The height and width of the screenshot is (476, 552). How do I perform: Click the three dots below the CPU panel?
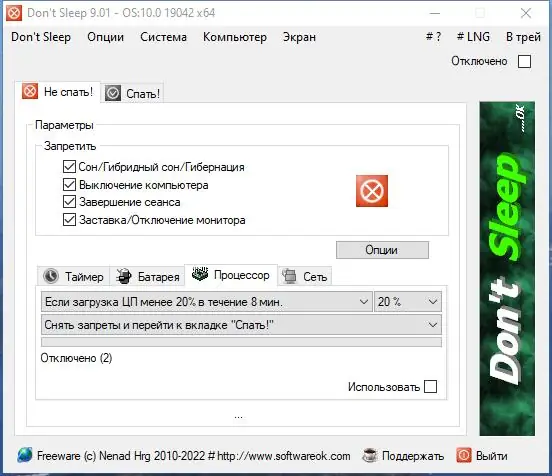coord(238,417)
